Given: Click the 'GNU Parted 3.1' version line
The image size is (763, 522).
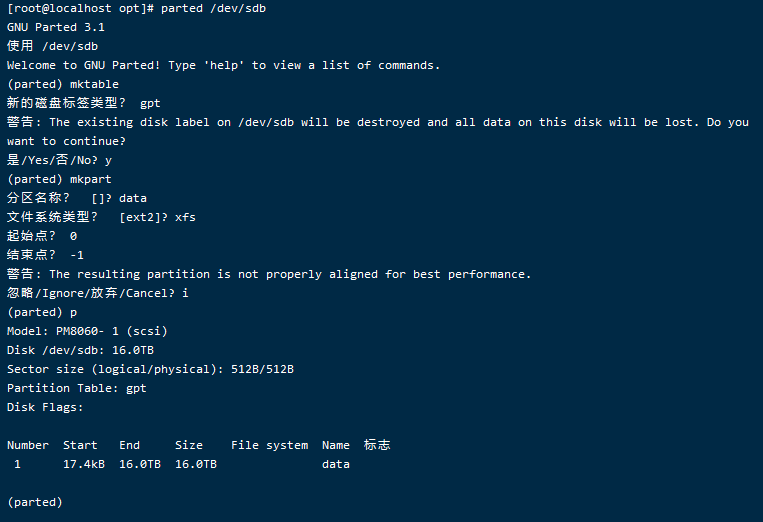Looking at the screenshot, I should pyautogui.click(x=56, y=27).
